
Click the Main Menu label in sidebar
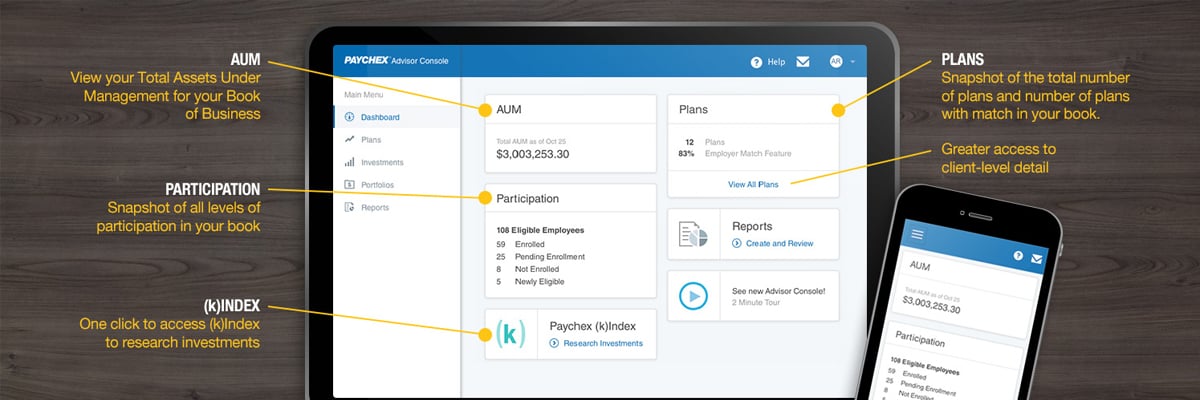[364, 95]
